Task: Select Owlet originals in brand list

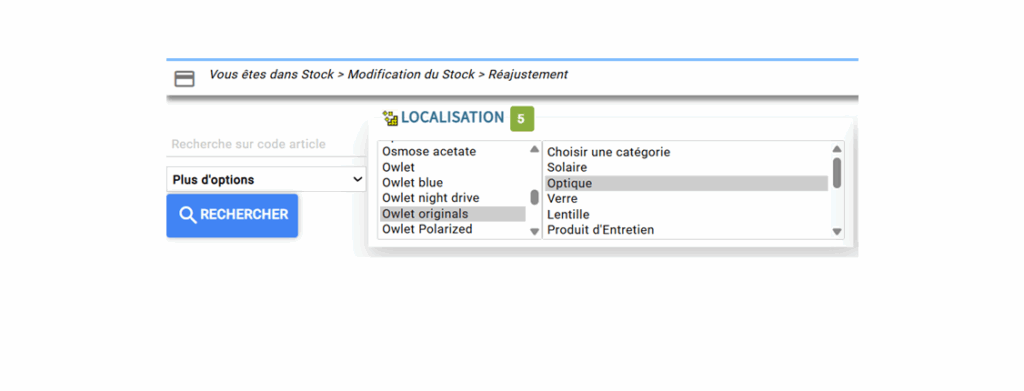Action: pos(453,214)
